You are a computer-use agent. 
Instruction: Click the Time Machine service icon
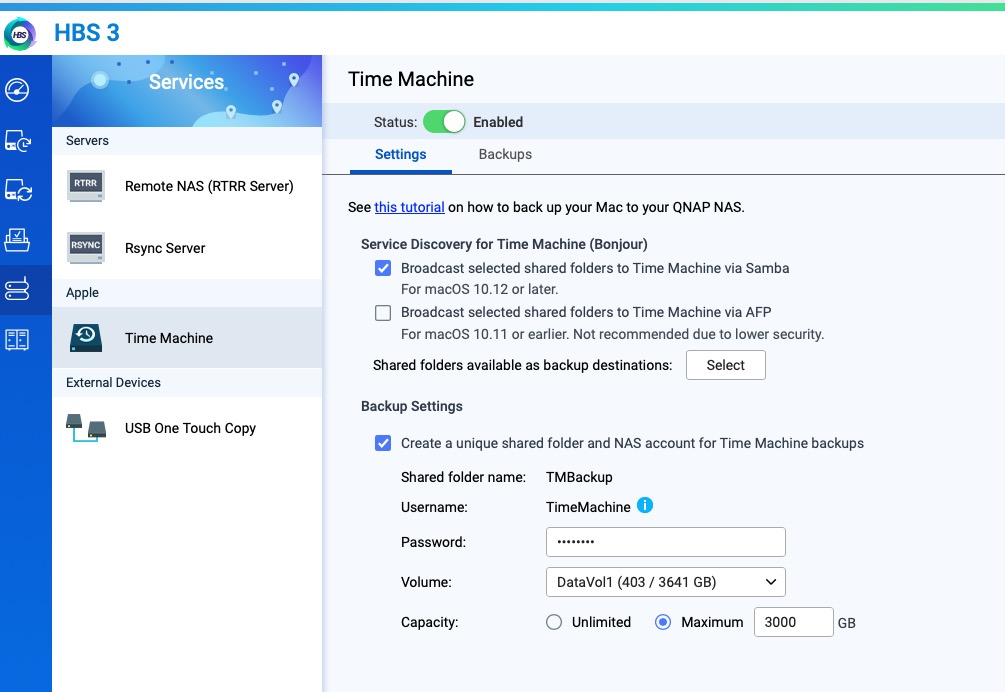[x=86, y=338]
